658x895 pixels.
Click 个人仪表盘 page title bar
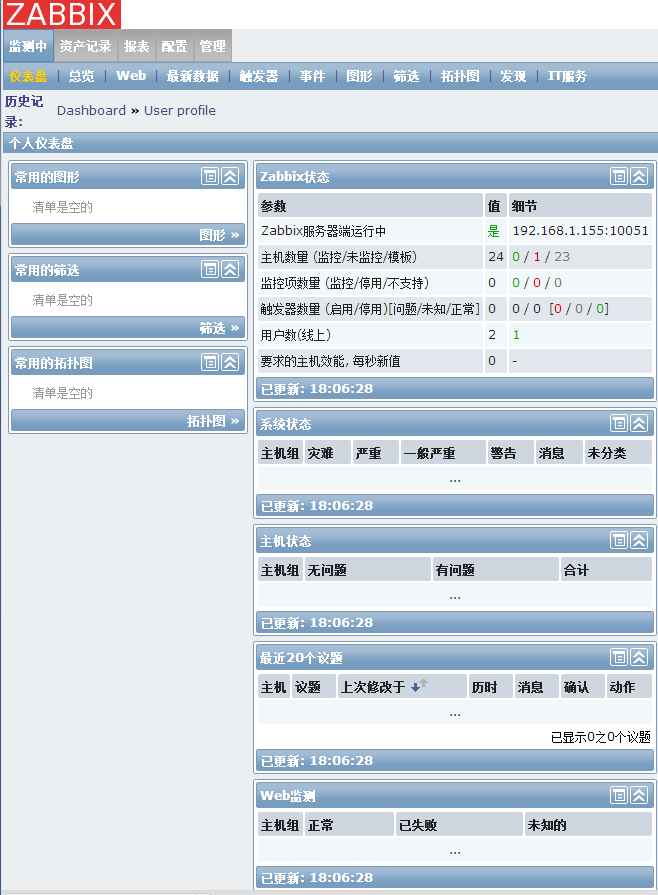point(330,143)
